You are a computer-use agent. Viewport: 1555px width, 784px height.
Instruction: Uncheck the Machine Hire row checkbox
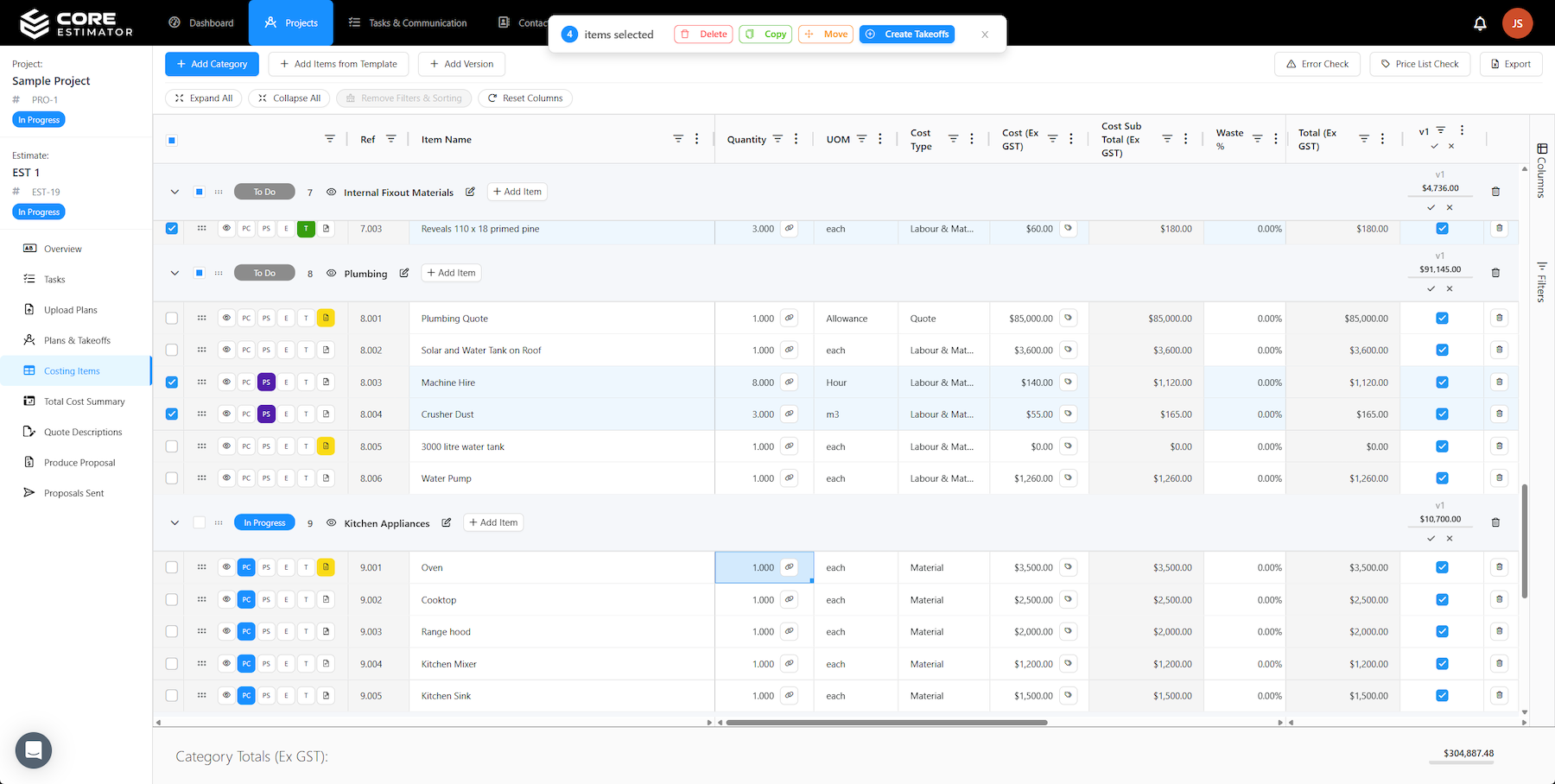[172, 382]
